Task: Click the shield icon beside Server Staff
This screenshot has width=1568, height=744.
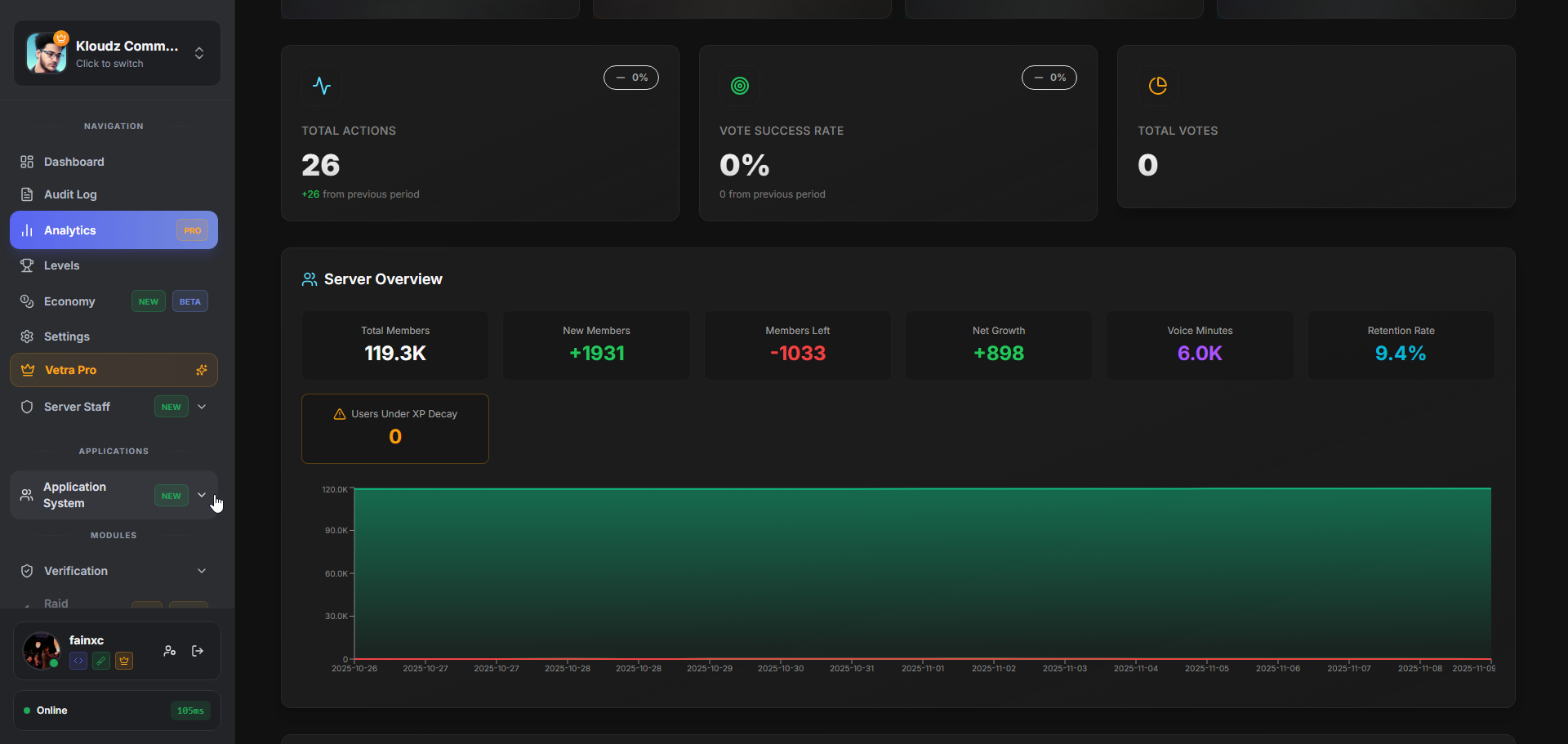Action: 26,407
